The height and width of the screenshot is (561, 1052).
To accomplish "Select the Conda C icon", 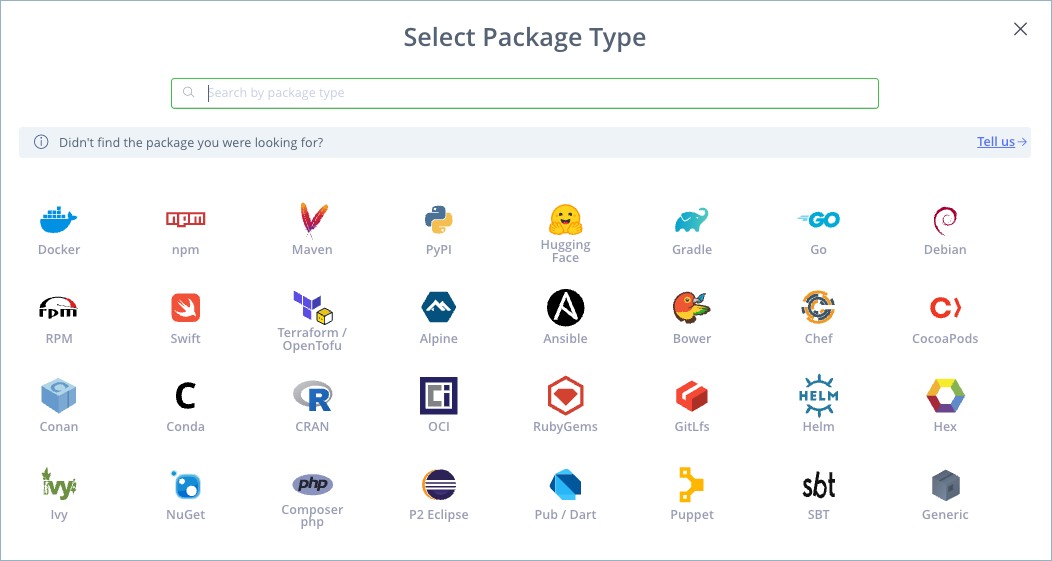I will coord(186,396).
